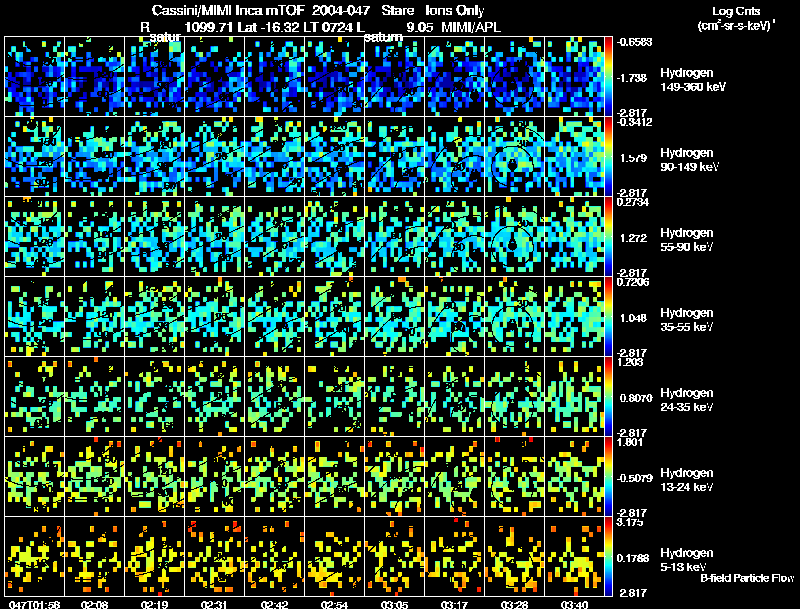This screenshot has width=800, height=609.
Task: Click the 'Log Cnts' legend title
Action: (x=736, y=11)
